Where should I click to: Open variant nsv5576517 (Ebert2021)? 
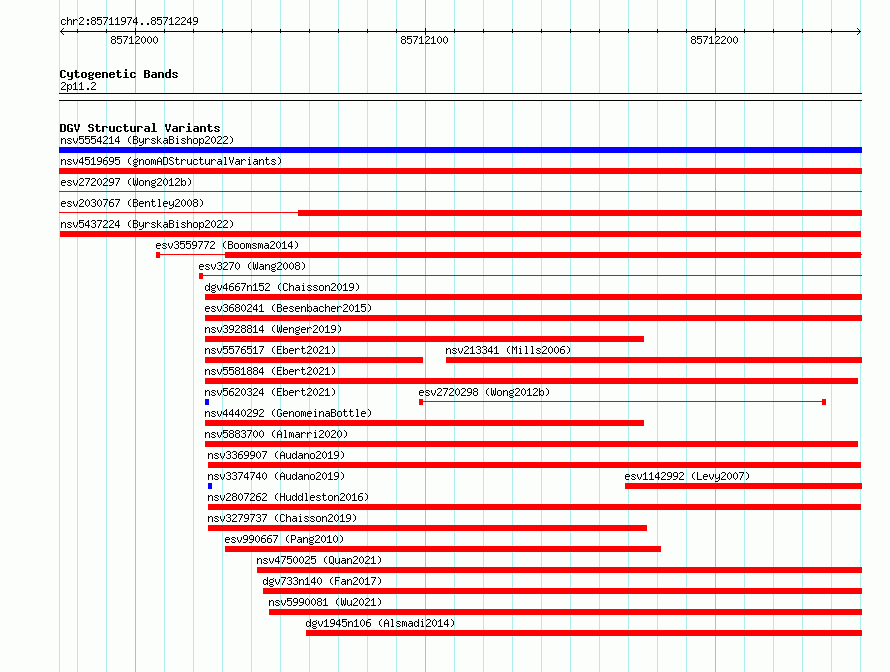[x=270, y=350]
